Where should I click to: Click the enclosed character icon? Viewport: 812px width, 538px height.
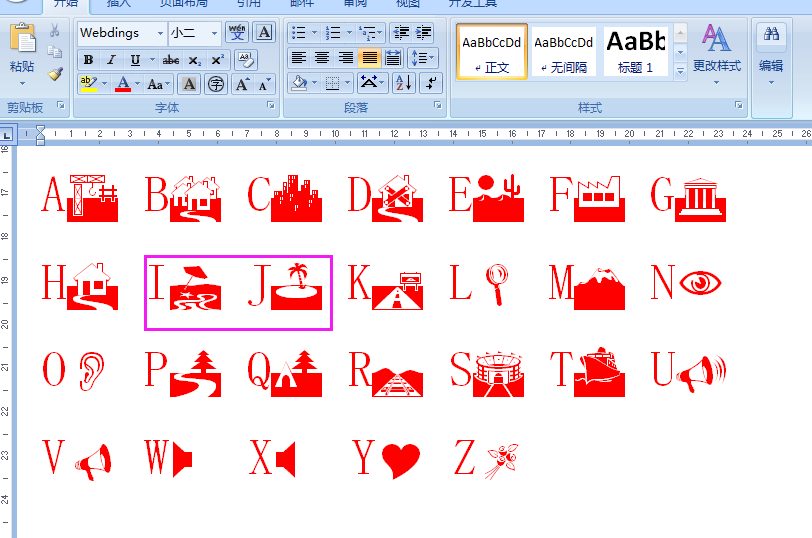[215, 84]
